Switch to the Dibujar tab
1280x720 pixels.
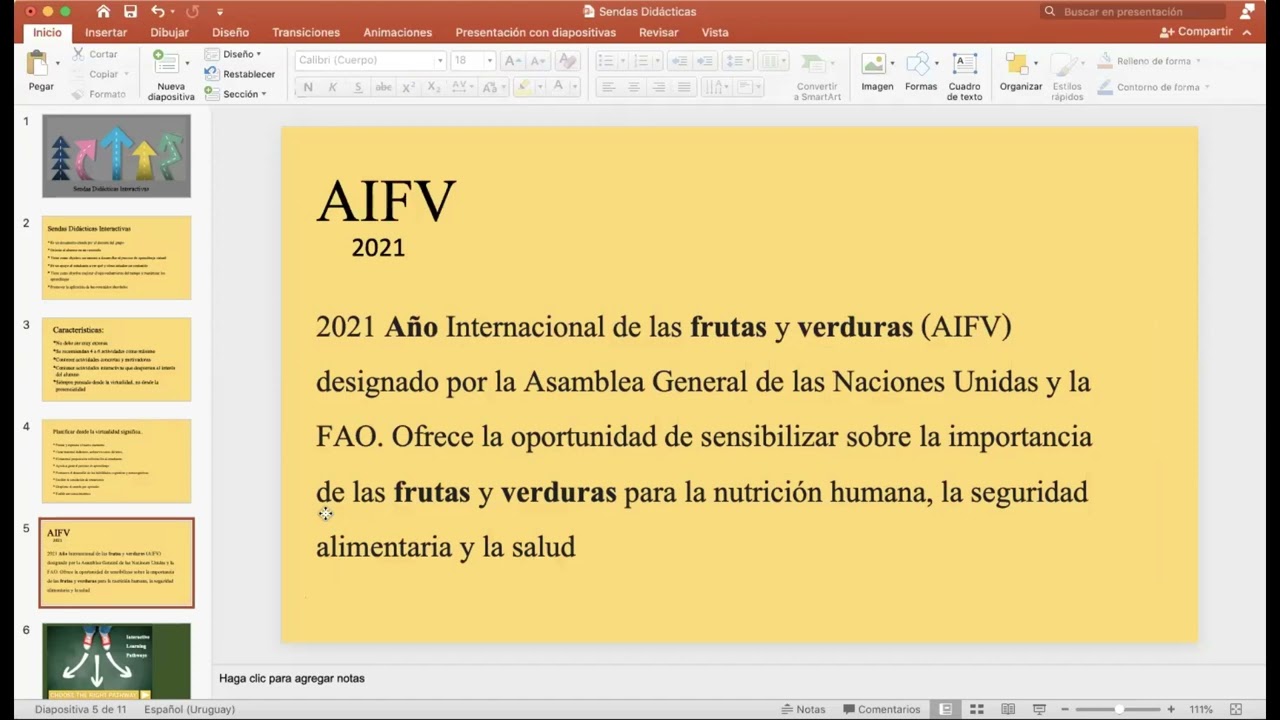pos(169,32)
